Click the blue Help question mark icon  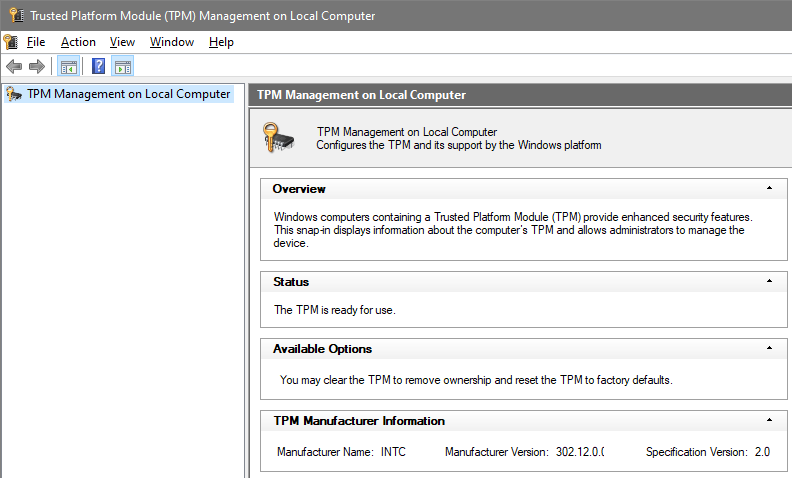click(x=99, y=67)
